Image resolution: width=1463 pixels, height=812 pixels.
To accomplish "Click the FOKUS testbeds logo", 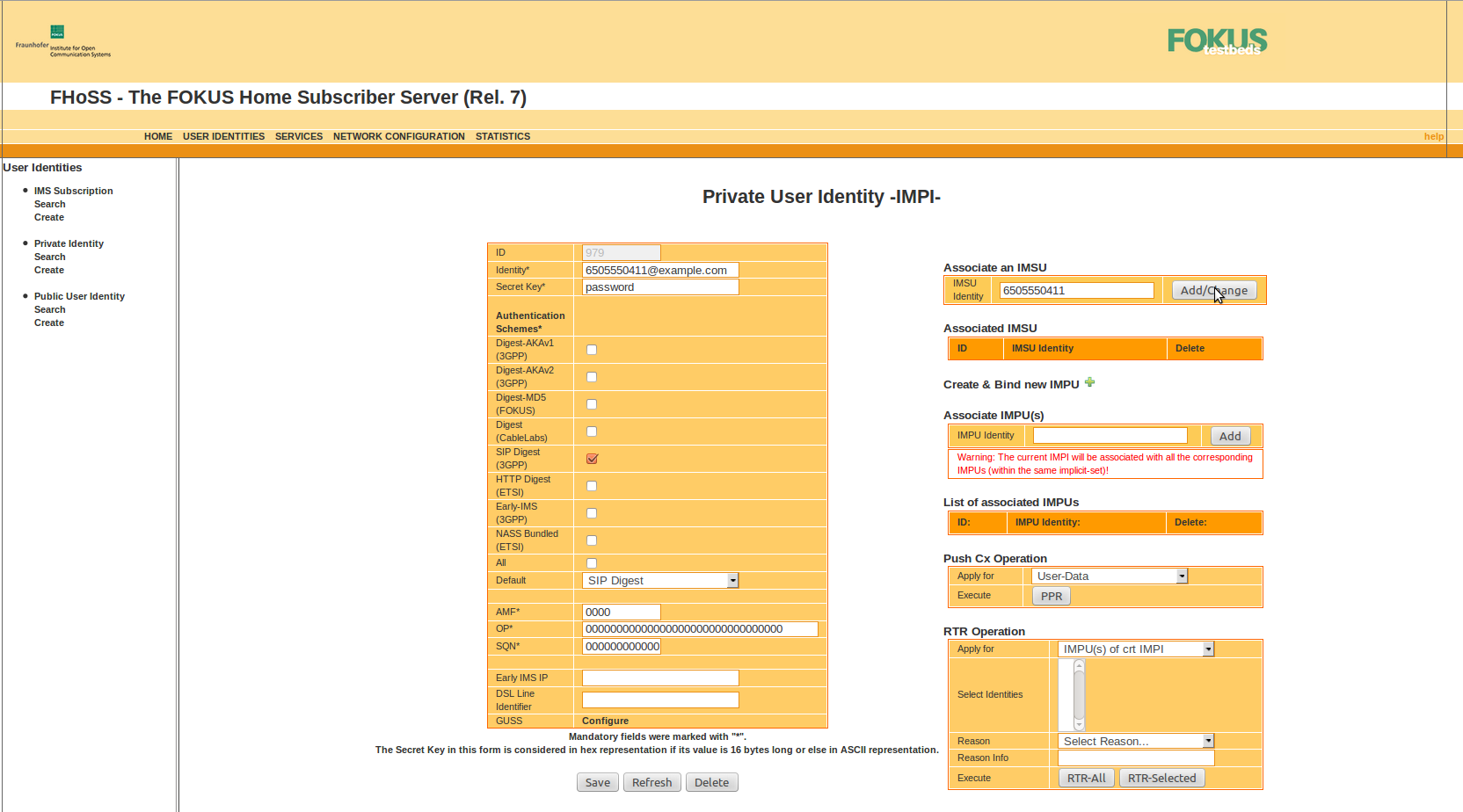I will point(1217,41).
